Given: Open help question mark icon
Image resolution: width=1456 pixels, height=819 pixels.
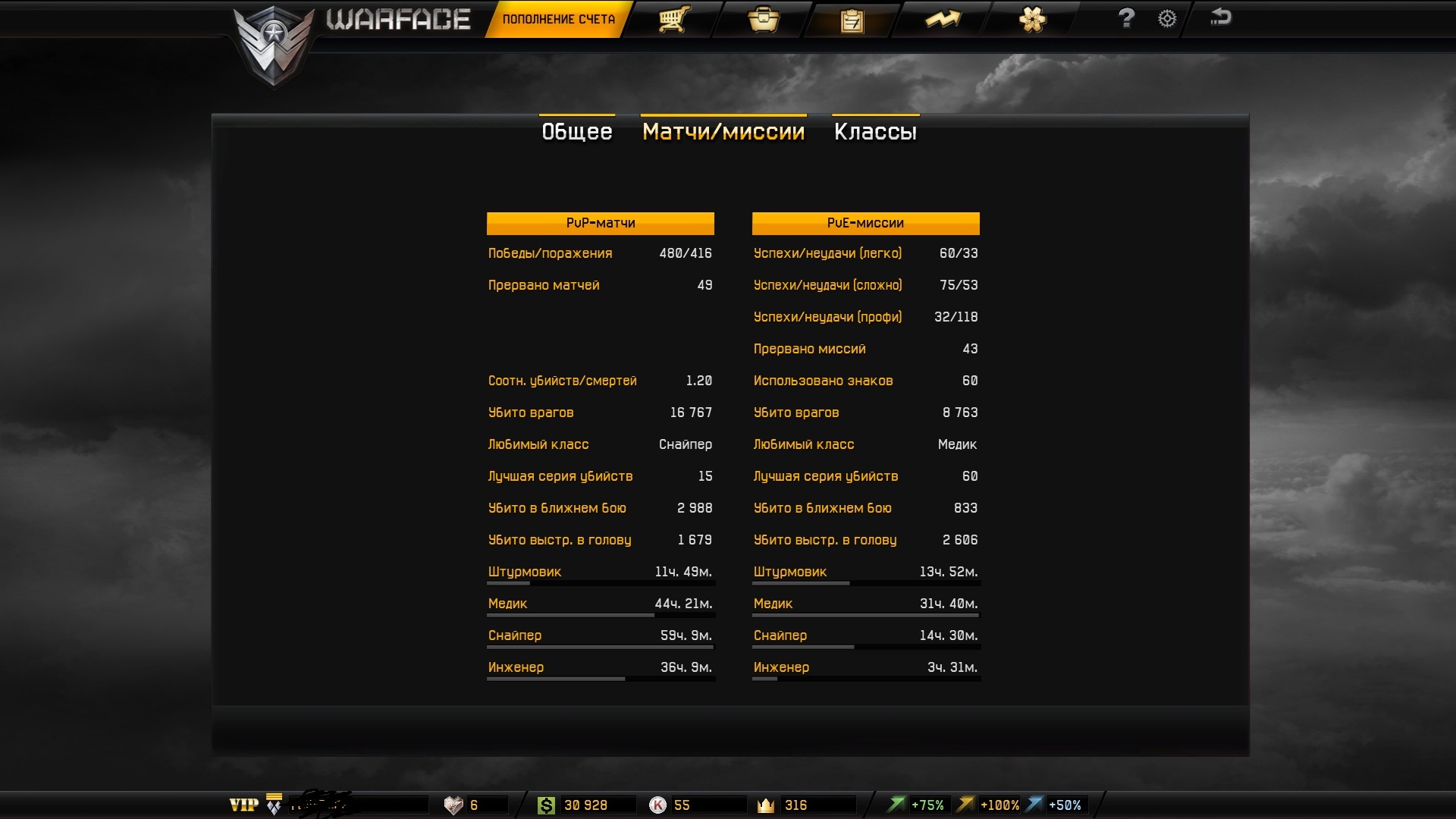Looking at the screenshot, I should coord(1126,18).
